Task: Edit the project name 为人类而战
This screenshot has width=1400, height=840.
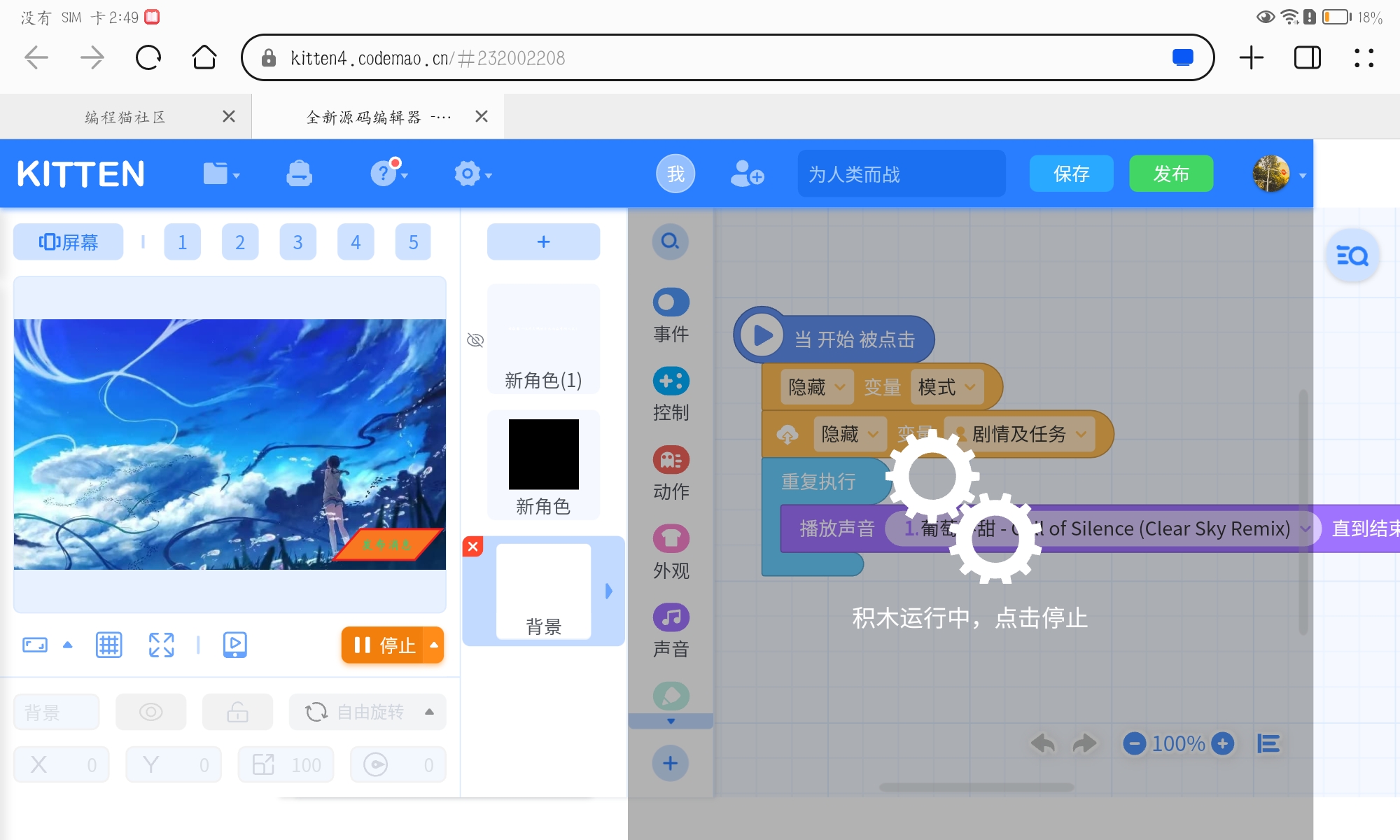Action: click(902, 174)
